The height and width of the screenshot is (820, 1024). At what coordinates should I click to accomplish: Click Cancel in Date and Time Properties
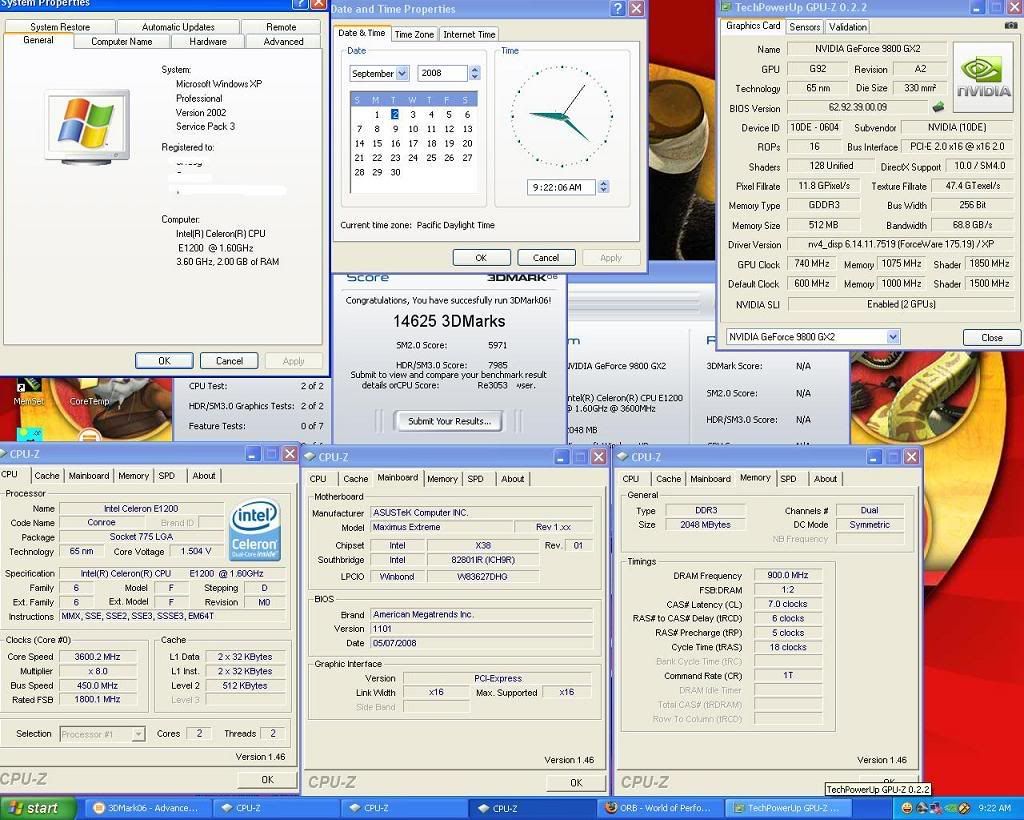pos(546,258)
